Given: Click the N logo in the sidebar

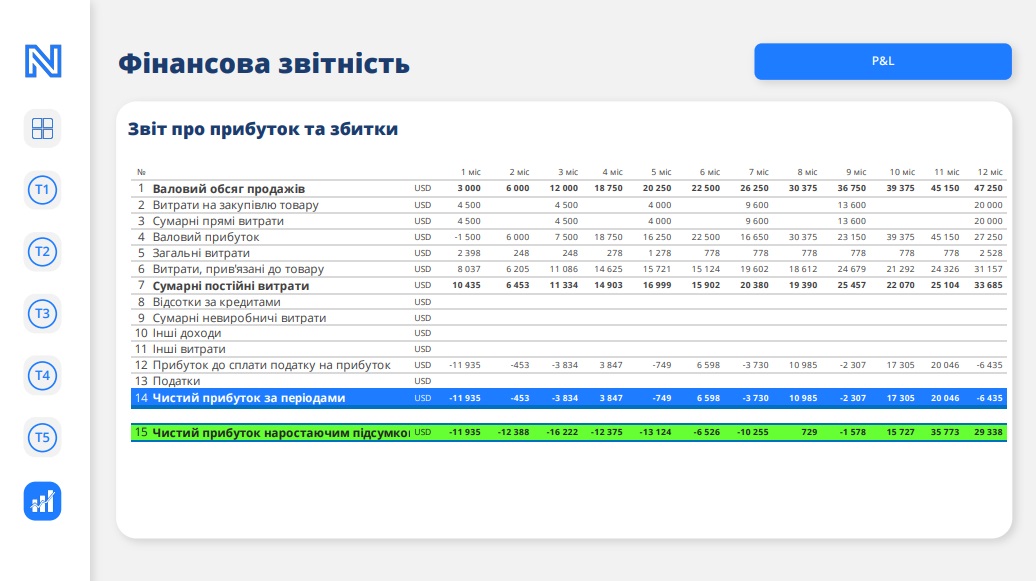Looking at the screenshot, I should click(43, 61).
